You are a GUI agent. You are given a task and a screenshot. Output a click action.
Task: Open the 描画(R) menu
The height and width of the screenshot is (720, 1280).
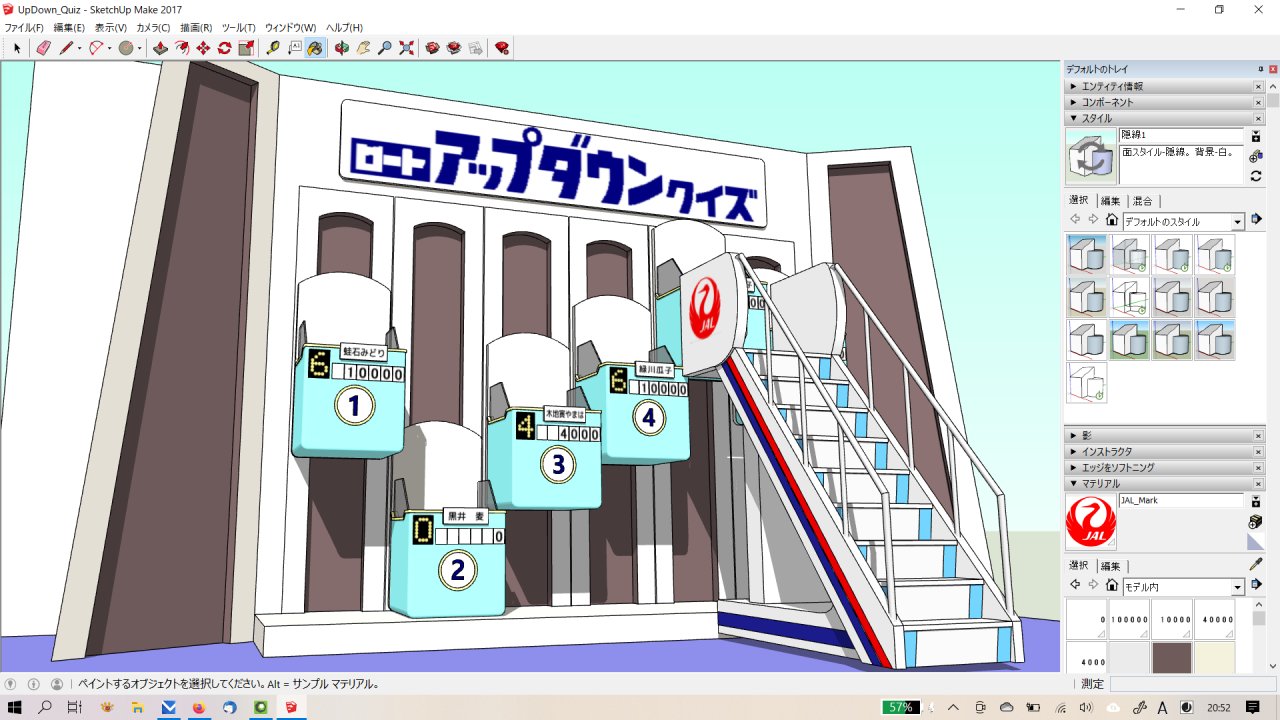point(195,28)
